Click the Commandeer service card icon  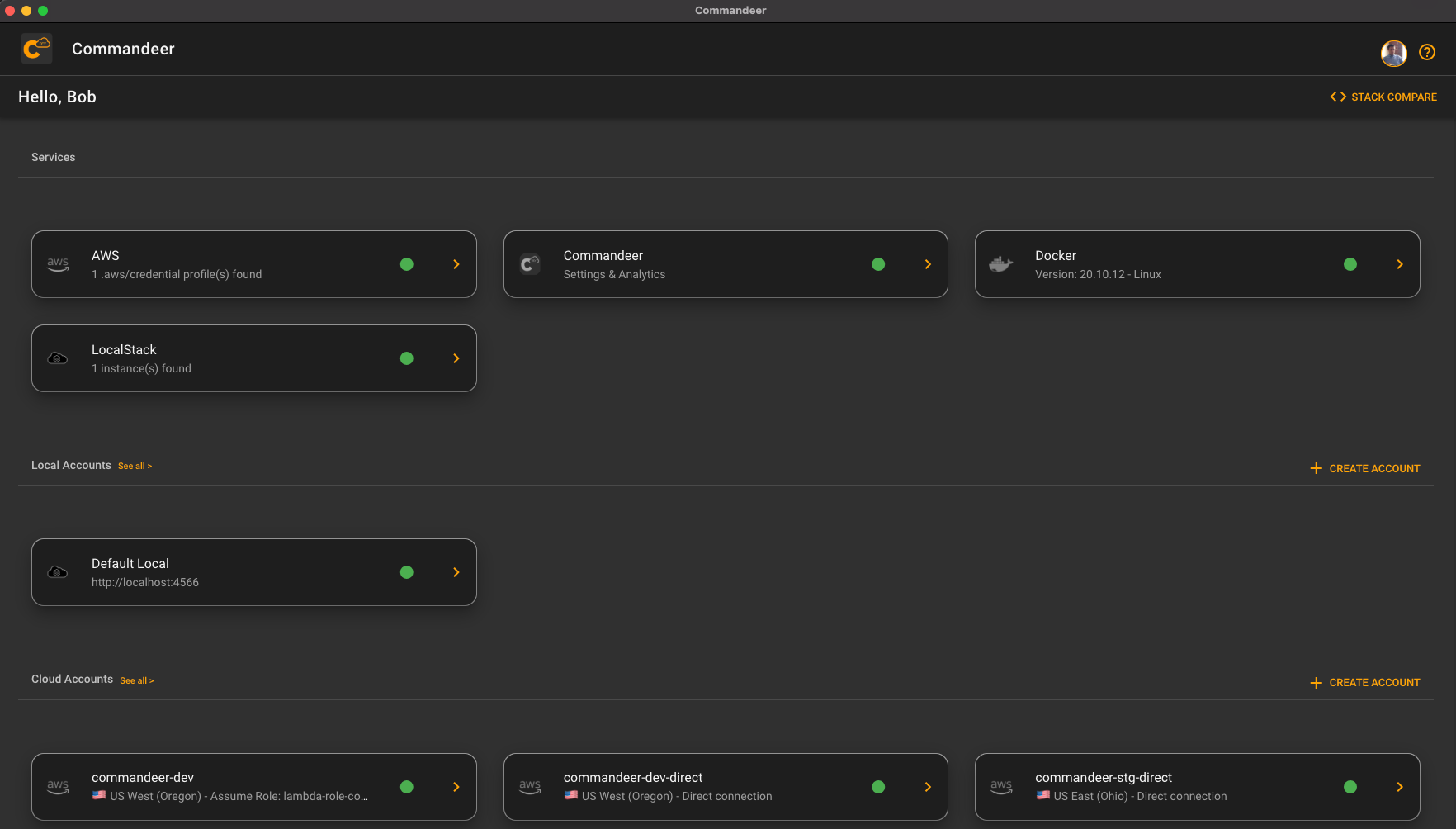pyautogui.click(x=530, y=264)
